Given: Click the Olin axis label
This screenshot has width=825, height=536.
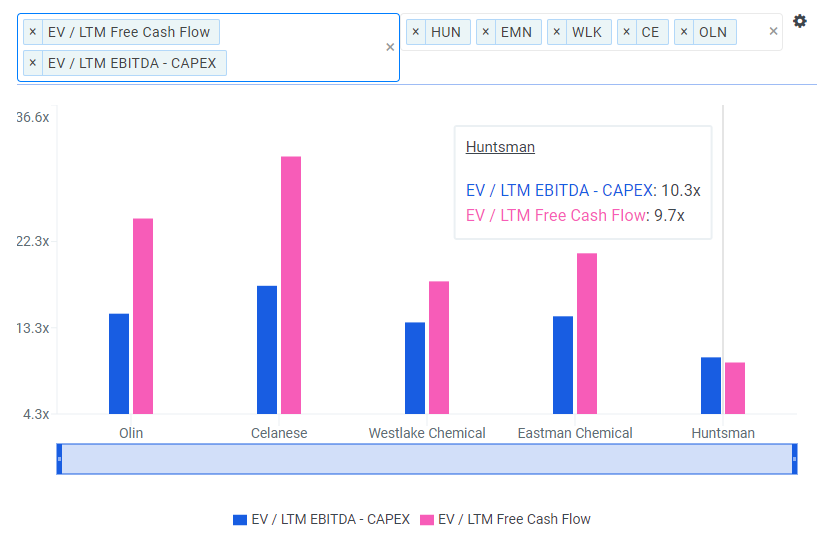Looking at the screenshot, I should pos(131,433).
